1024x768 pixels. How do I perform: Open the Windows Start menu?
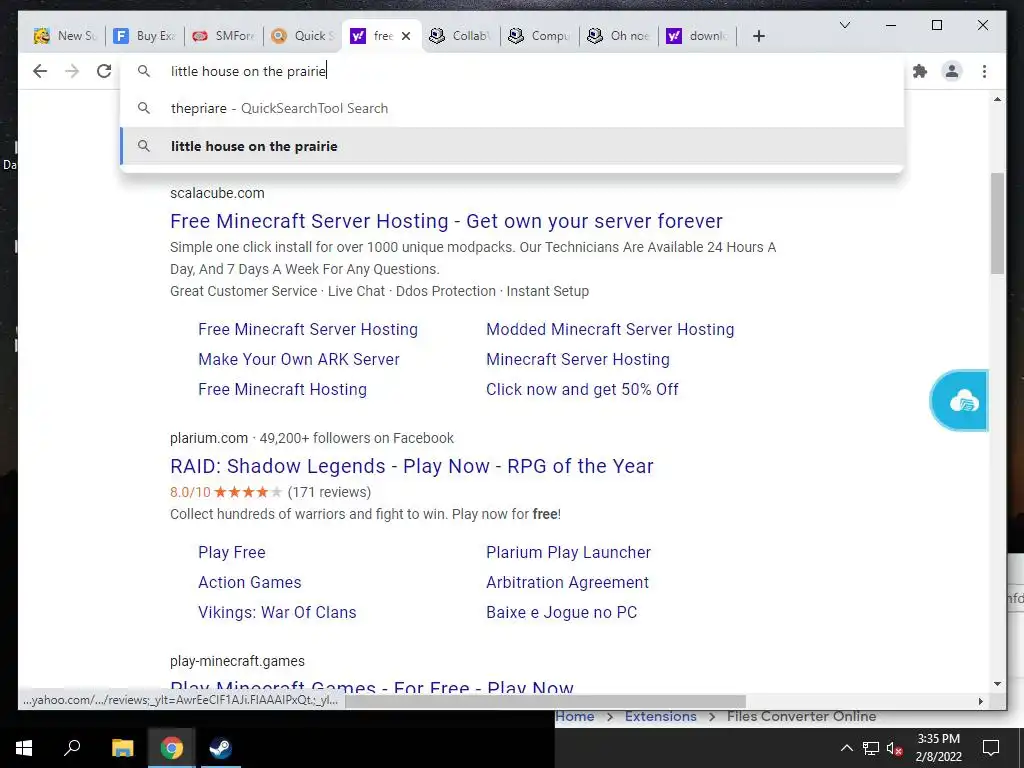coord(24,748)
